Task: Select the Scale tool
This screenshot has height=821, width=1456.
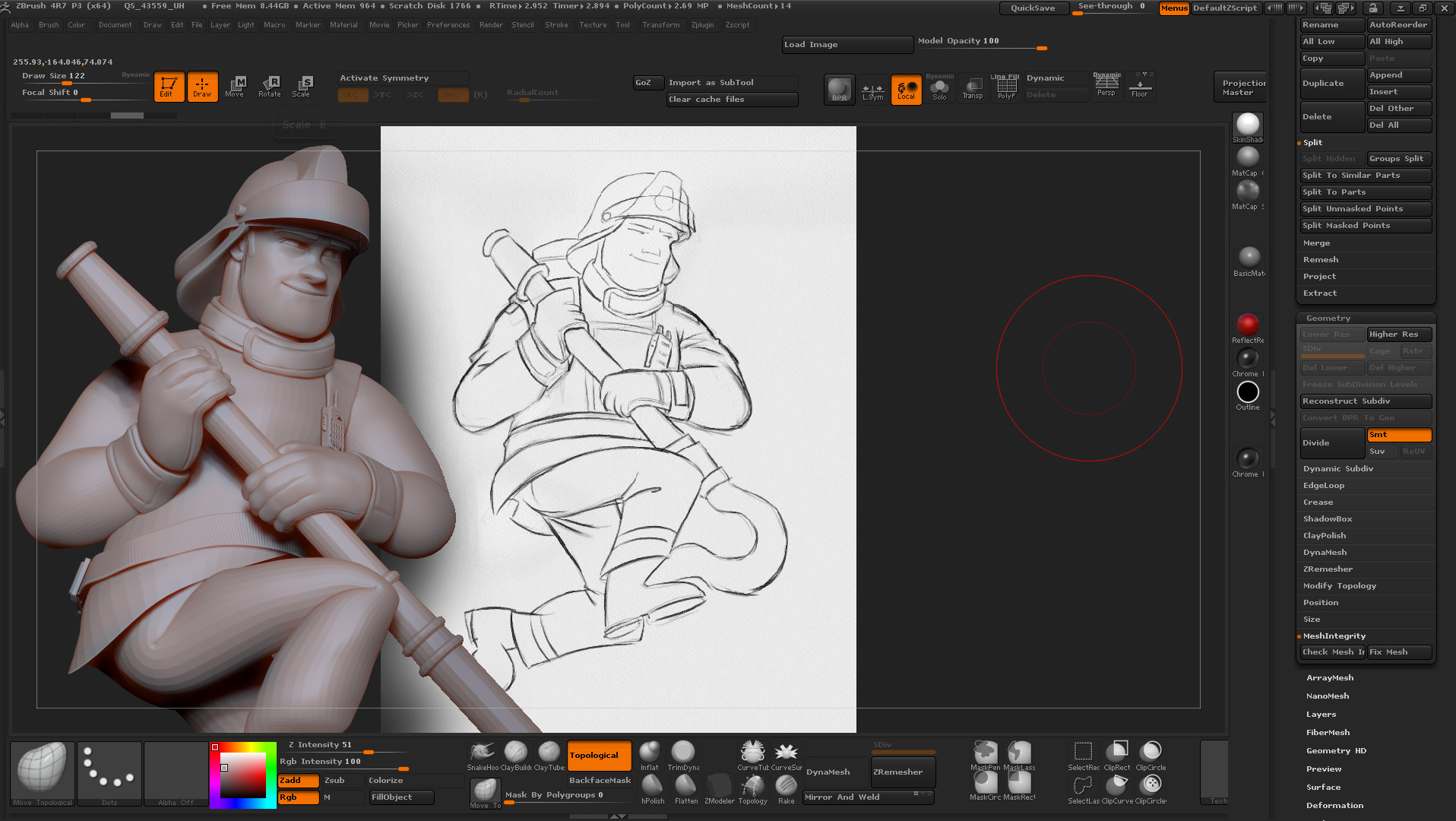Action: click(303, 86)
